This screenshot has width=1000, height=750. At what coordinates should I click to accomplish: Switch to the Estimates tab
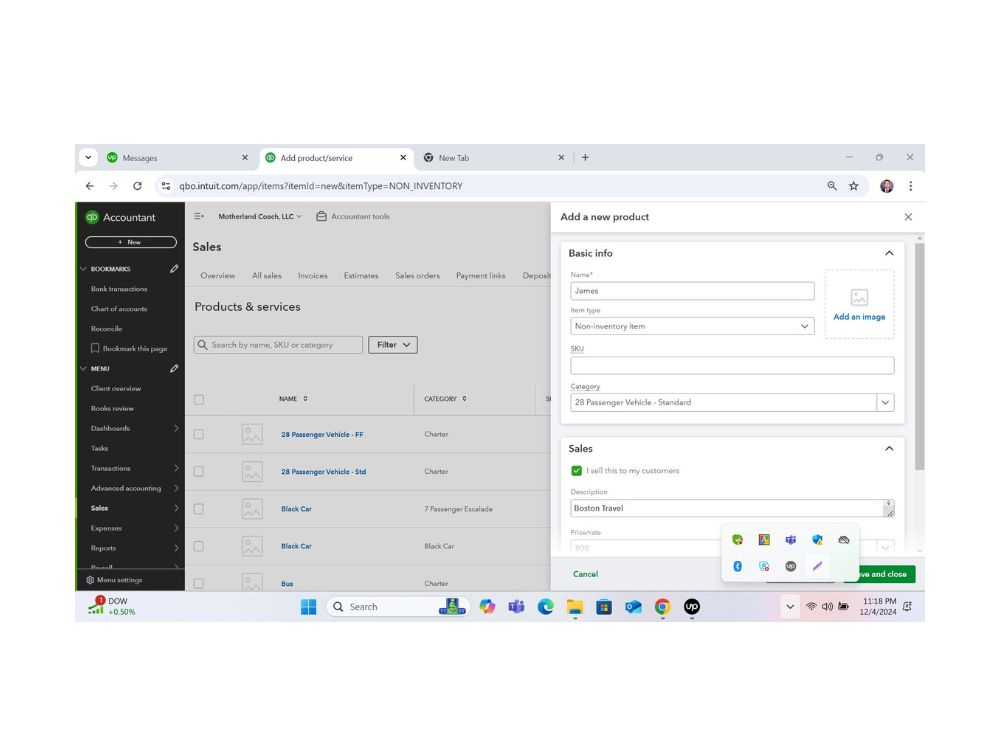[x=361, y=276]
